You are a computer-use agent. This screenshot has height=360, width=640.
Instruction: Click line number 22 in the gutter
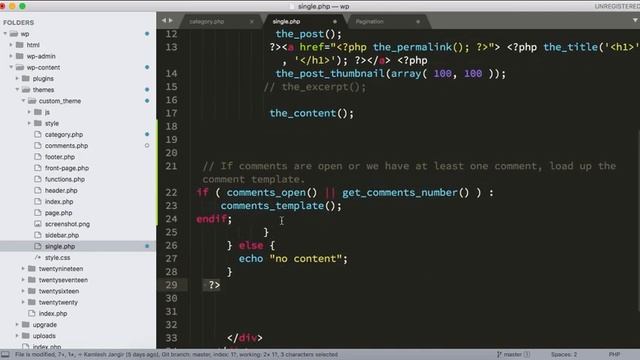pyautogui.click(x=171, y=192)
